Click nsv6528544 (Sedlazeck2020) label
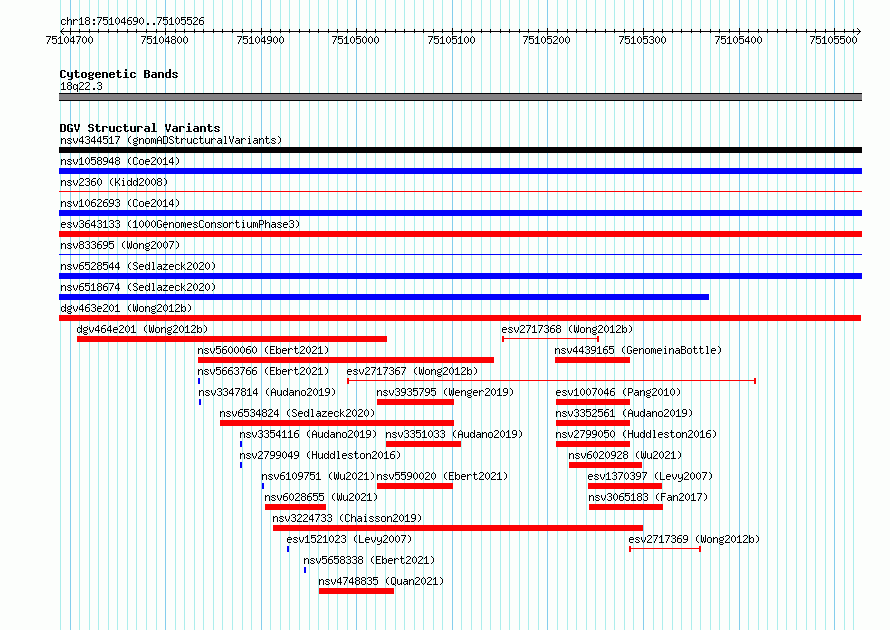 138,266
